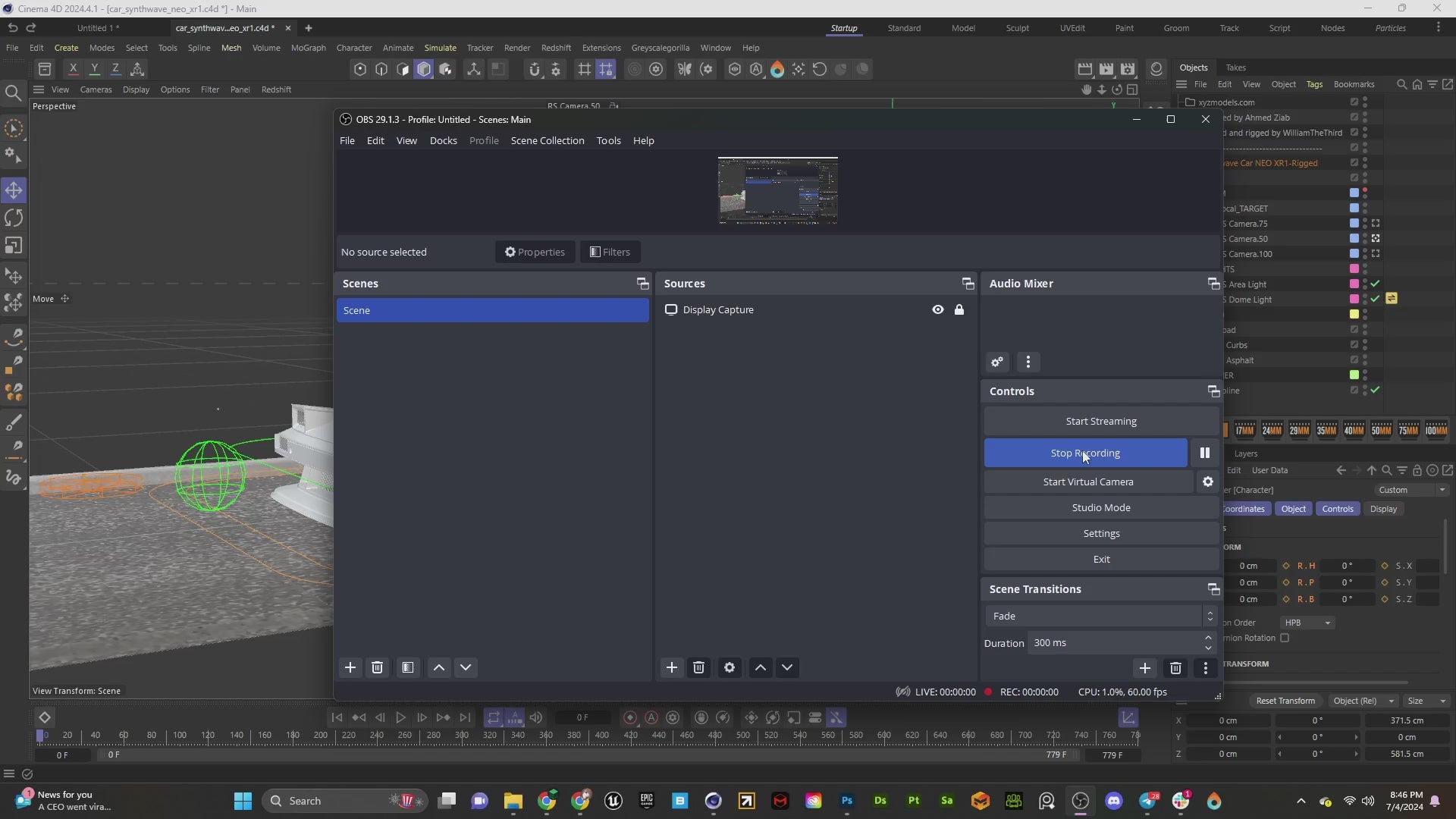Screen dimensions: 1456x819
Task: Add a new source in Sources panel
Action: point(672,667)
